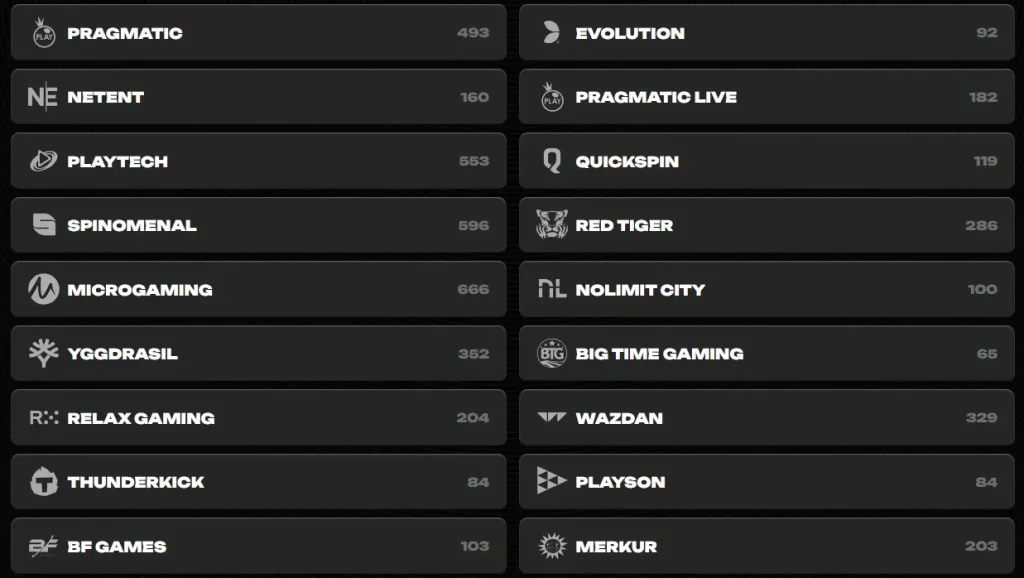Choose Pragmatic Live from providers list
The height and width of the screenshot is (578, 1024).
[x=767, y=97]
